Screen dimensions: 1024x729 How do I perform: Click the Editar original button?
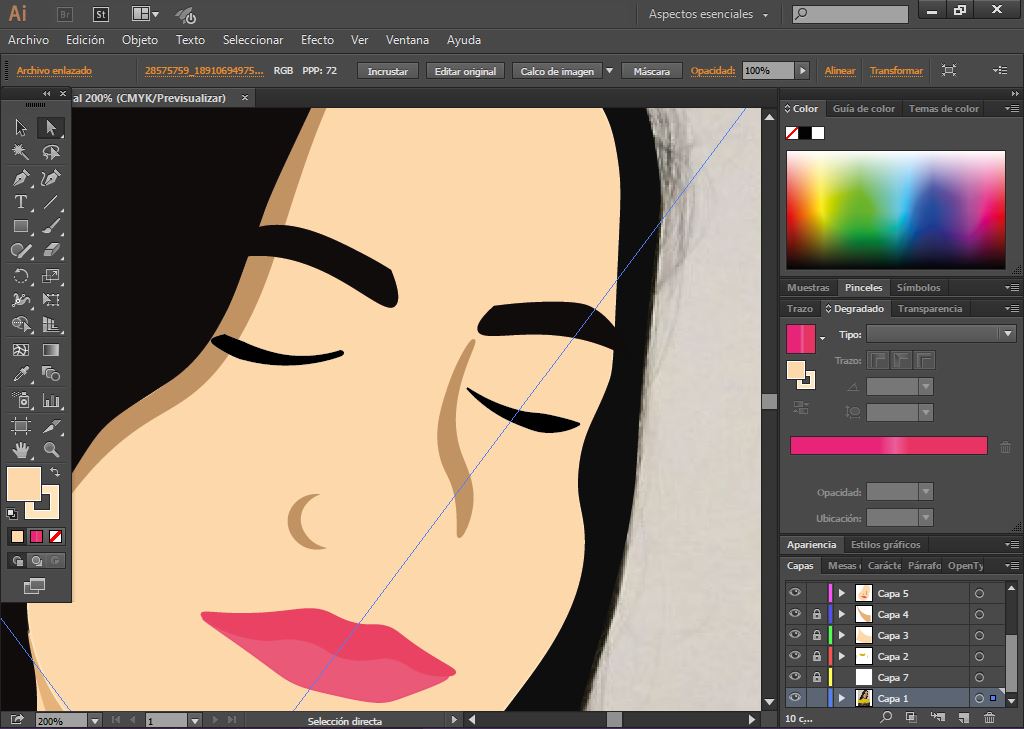coord(465,71)
